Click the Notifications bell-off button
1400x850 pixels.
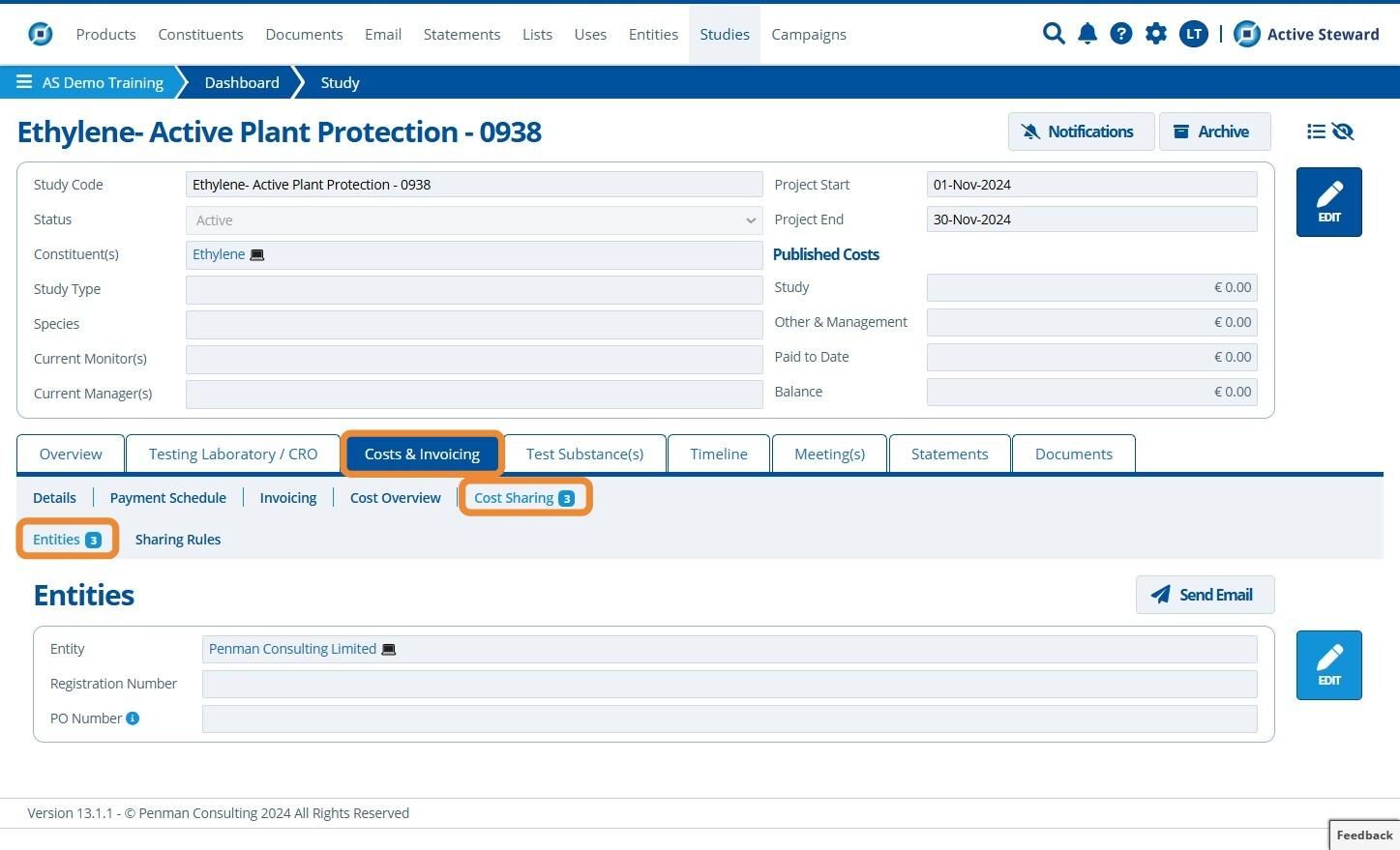1081,132
